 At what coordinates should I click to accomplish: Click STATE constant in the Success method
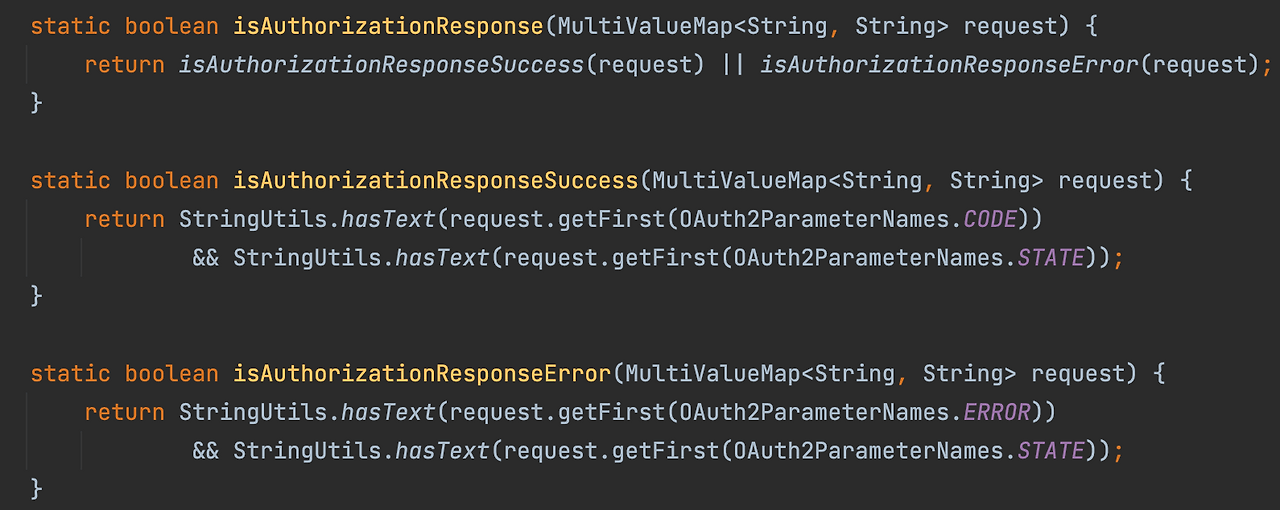point(1051,258)
